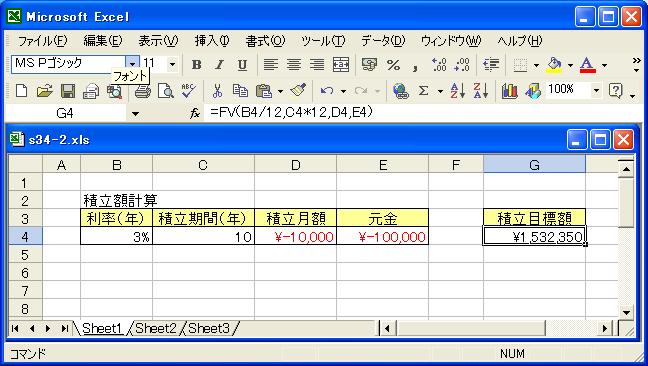Open the Name Box dropdown arrow
This screenshot has width=648, height=366.
pos(135,114)
